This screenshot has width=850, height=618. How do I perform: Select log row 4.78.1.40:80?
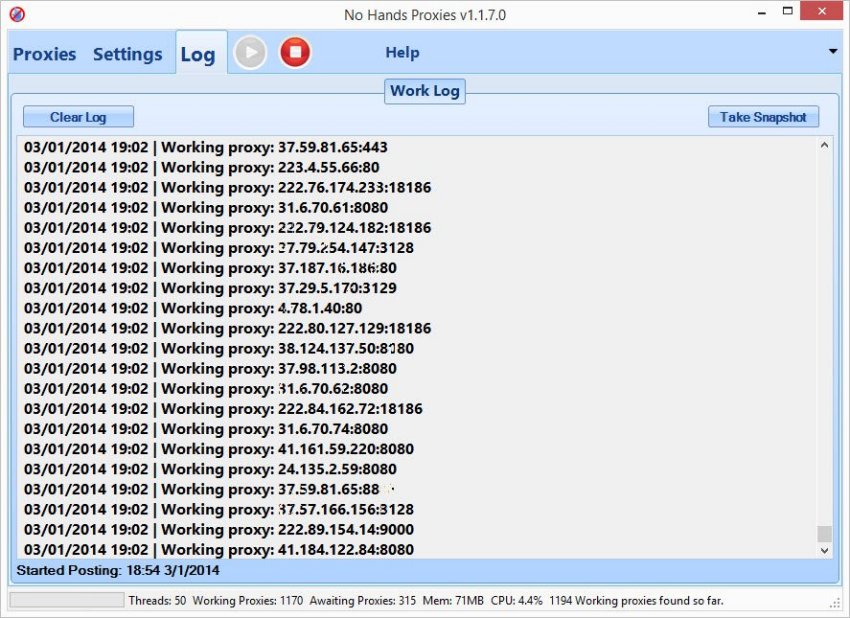click(193, 308)
